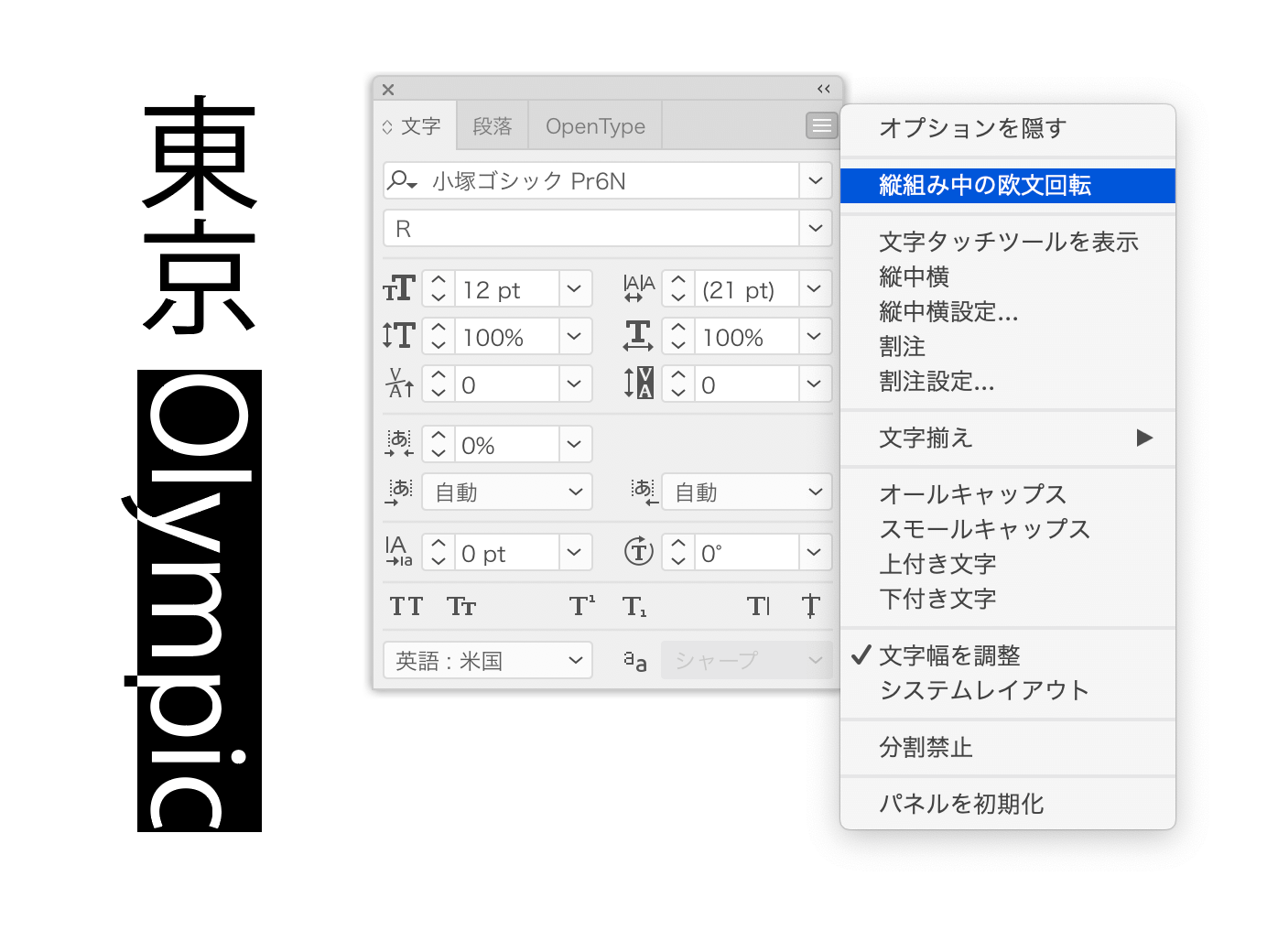Viewport: 1278px width, 952px height.
Task: Select 割注 menu item
Action: coord(1008,346)
